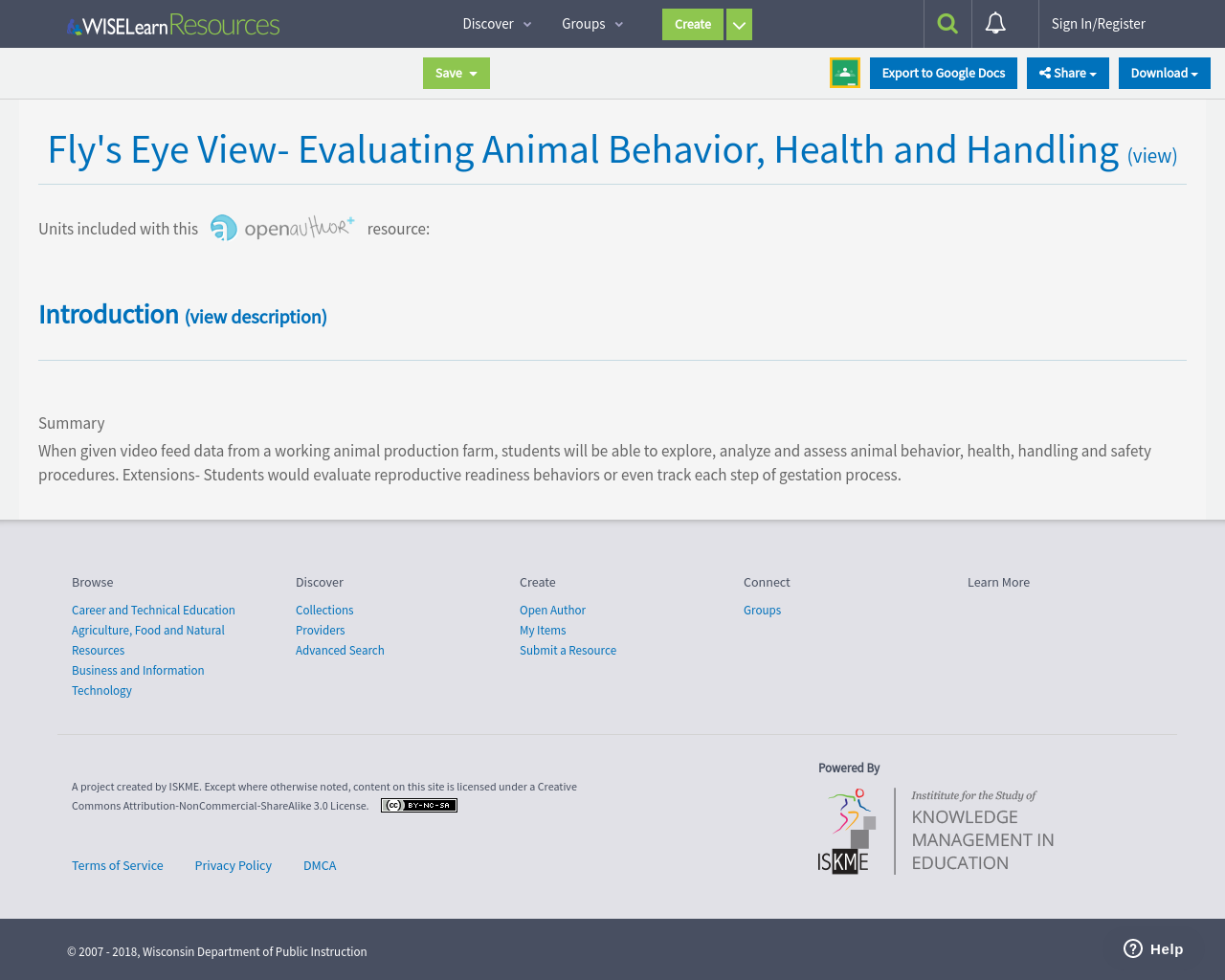Open the Privacy Policy page
This screenshot has width=1225, height=980.
click(x=233, y=865)
